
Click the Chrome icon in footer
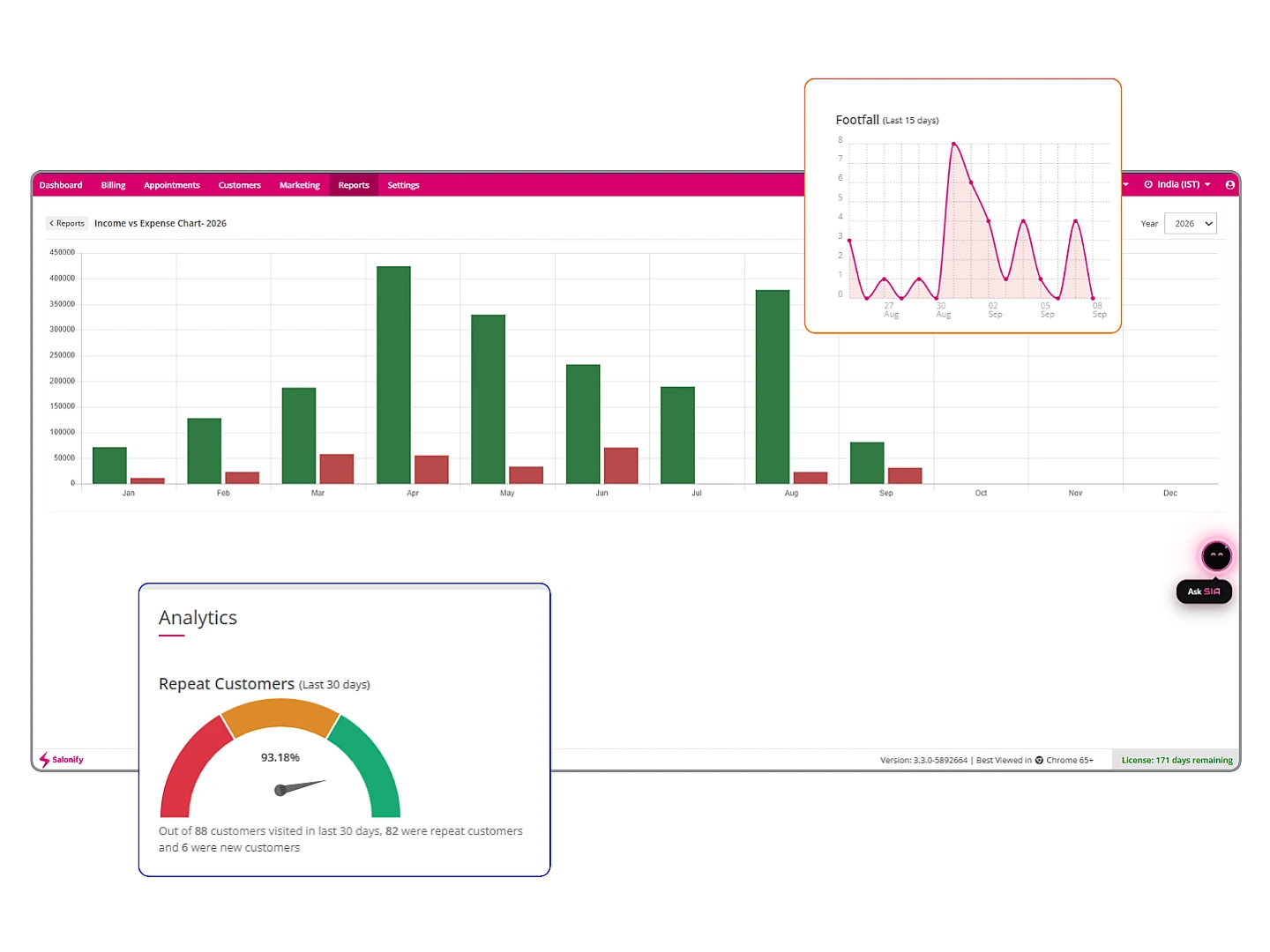(x=1039, y=760)
